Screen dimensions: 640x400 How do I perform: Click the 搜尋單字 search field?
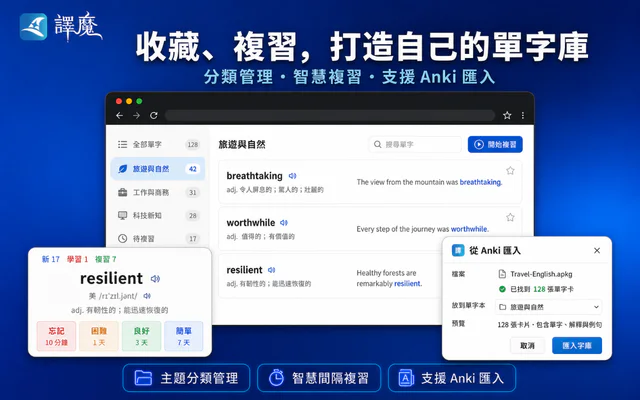pos(415,144)
